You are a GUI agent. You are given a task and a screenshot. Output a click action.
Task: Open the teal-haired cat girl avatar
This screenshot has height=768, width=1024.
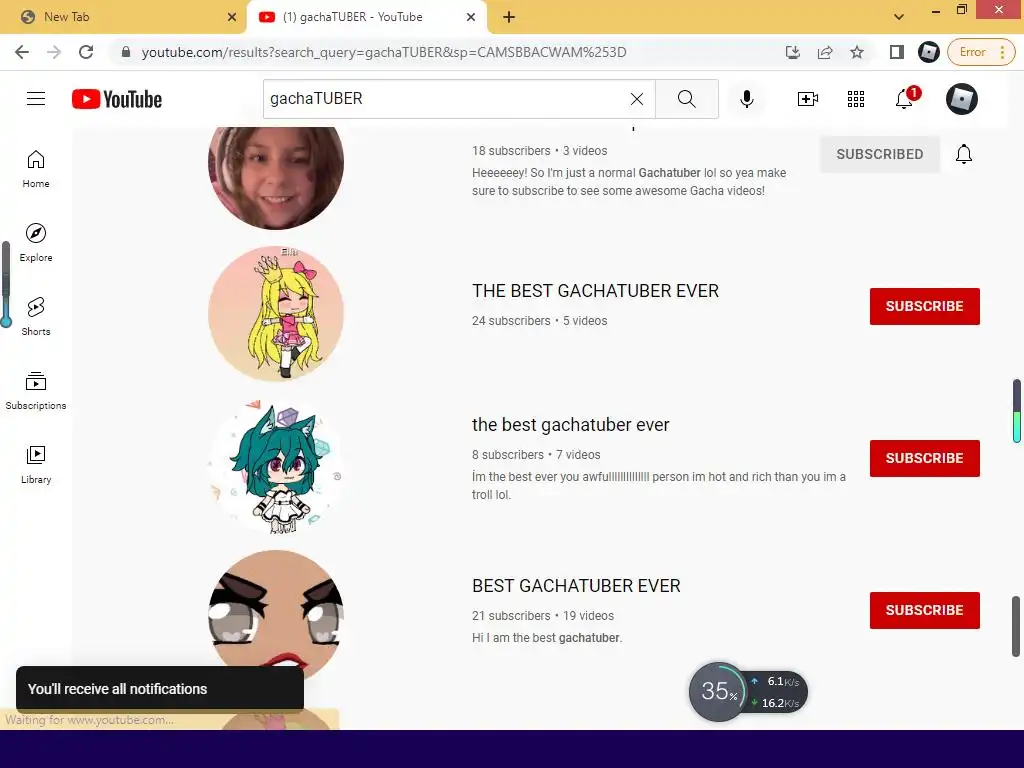coord(276,467)
